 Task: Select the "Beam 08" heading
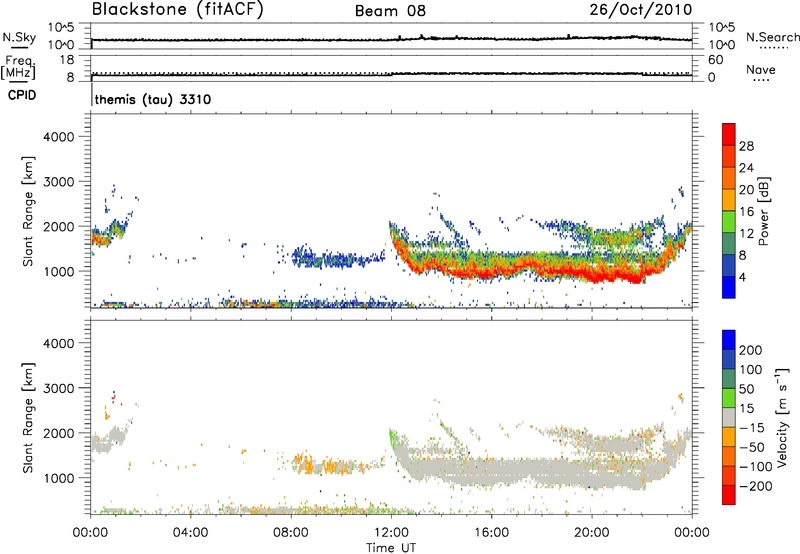(390, 11)
